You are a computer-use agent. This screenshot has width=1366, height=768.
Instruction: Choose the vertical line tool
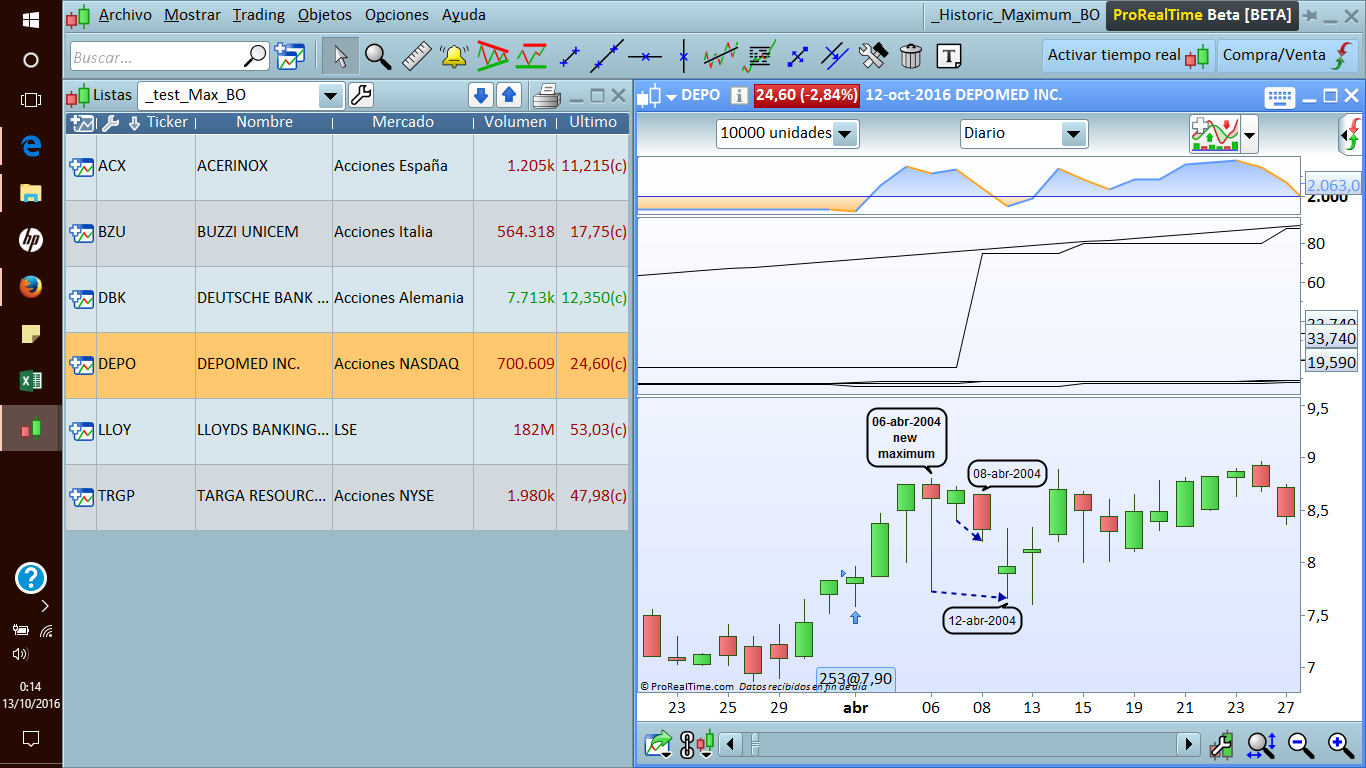click(x=683, y=56)
